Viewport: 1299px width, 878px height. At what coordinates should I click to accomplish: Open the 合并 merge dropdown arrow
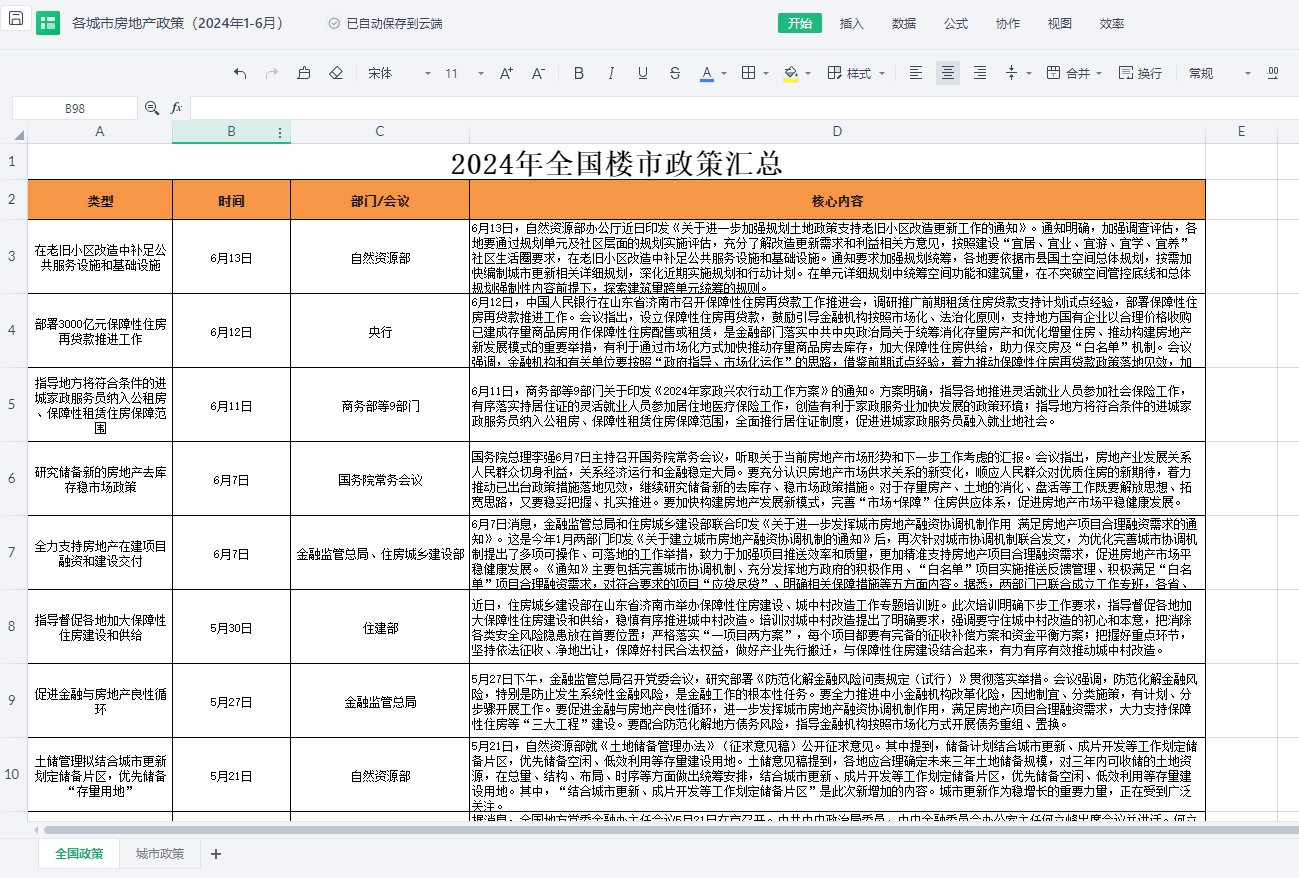tap(1098, 74)
